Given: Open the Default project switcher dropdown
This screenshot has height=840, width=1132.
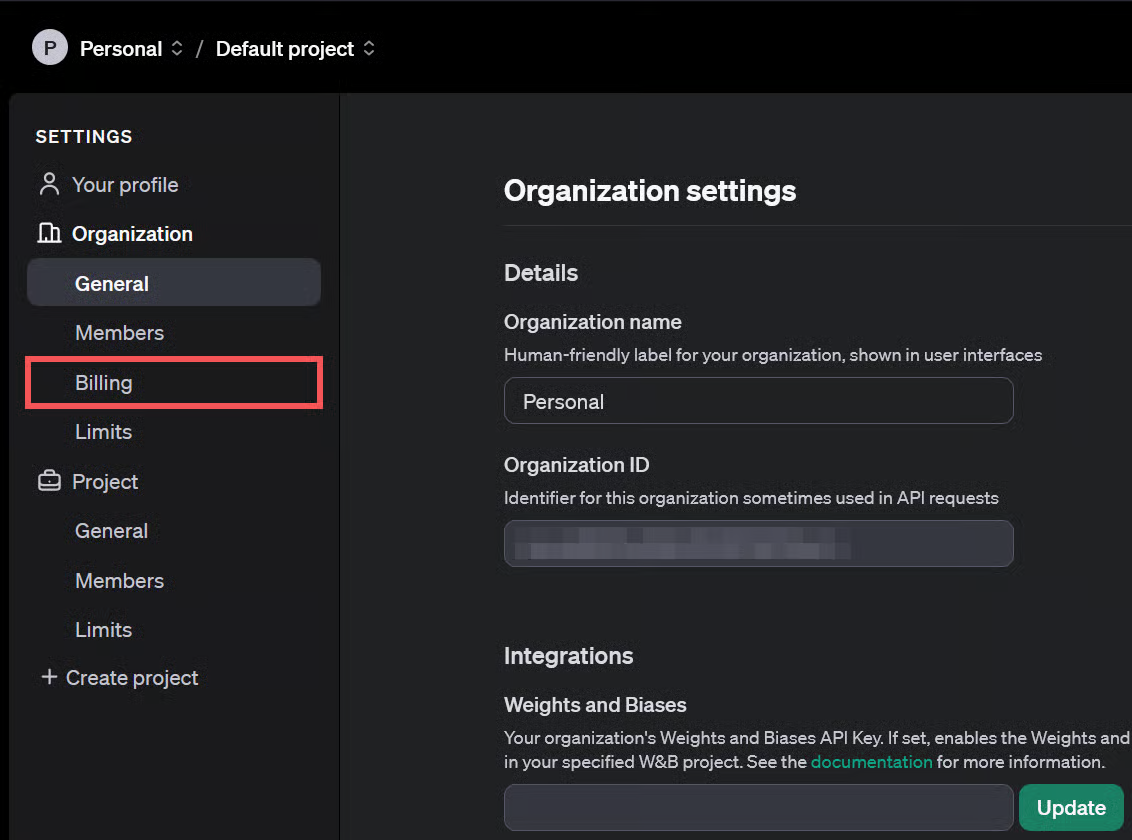Looking at the screenshot, I should [369, 49].
